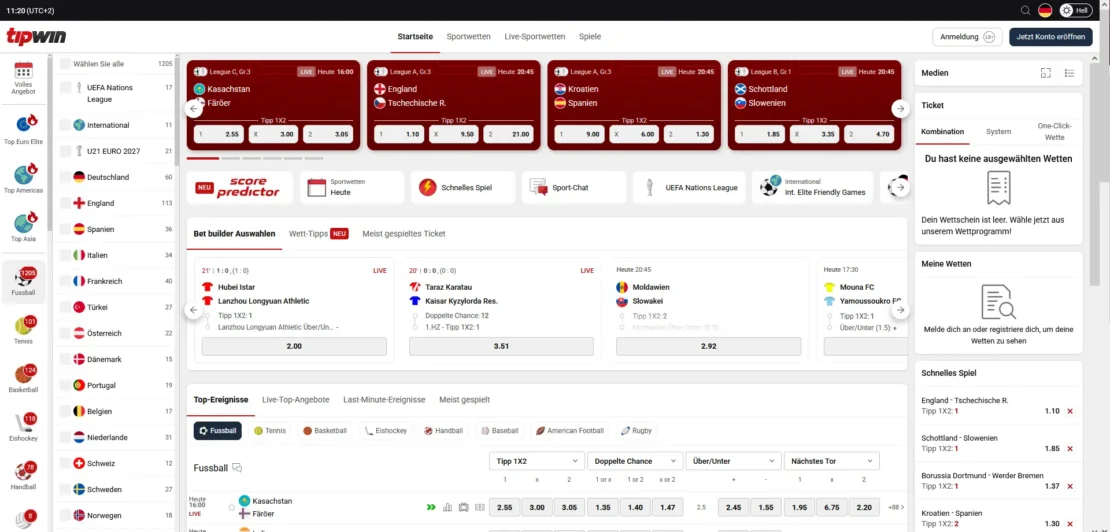The width and height of the screenshot is (1110, 532).
Task: Remove England - Tschechische R. quick bet
Action: [x=1070, y=411]
